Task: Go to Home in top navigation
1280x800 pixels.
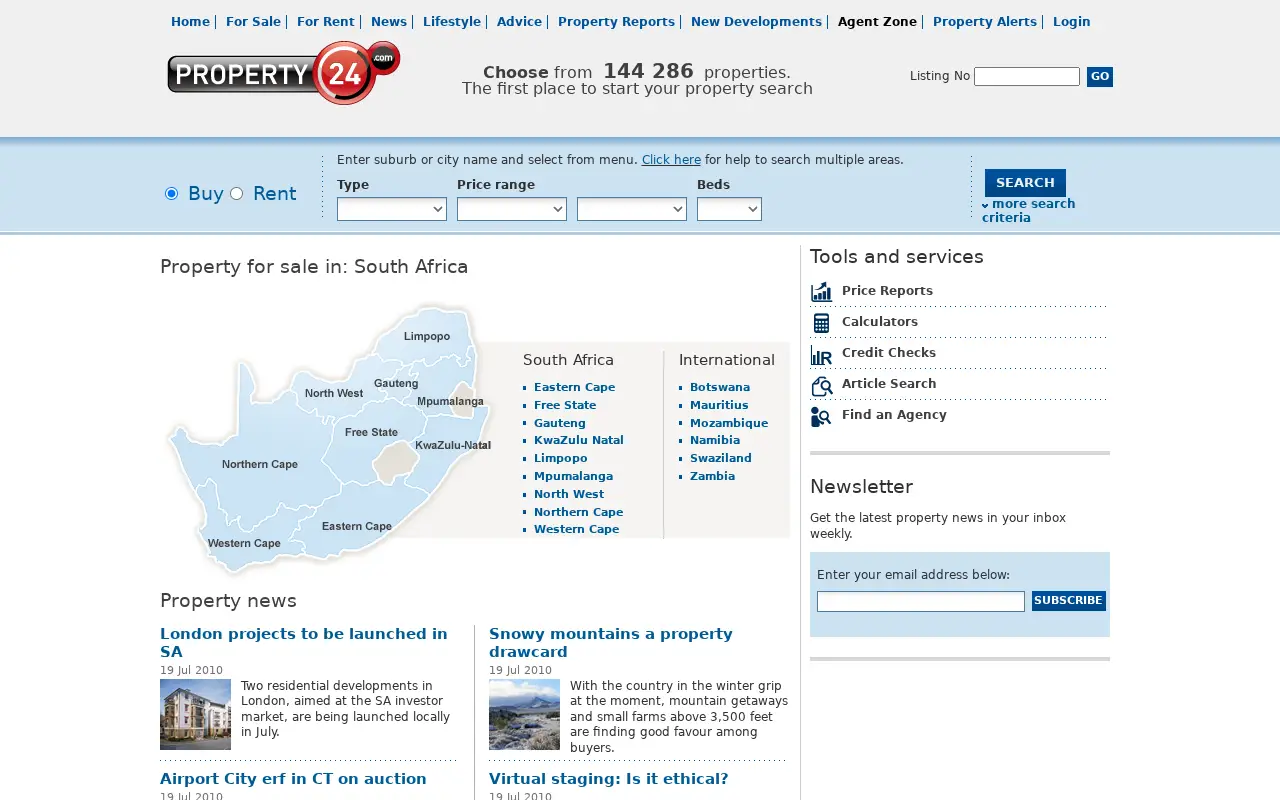Action: pos(190,21)
